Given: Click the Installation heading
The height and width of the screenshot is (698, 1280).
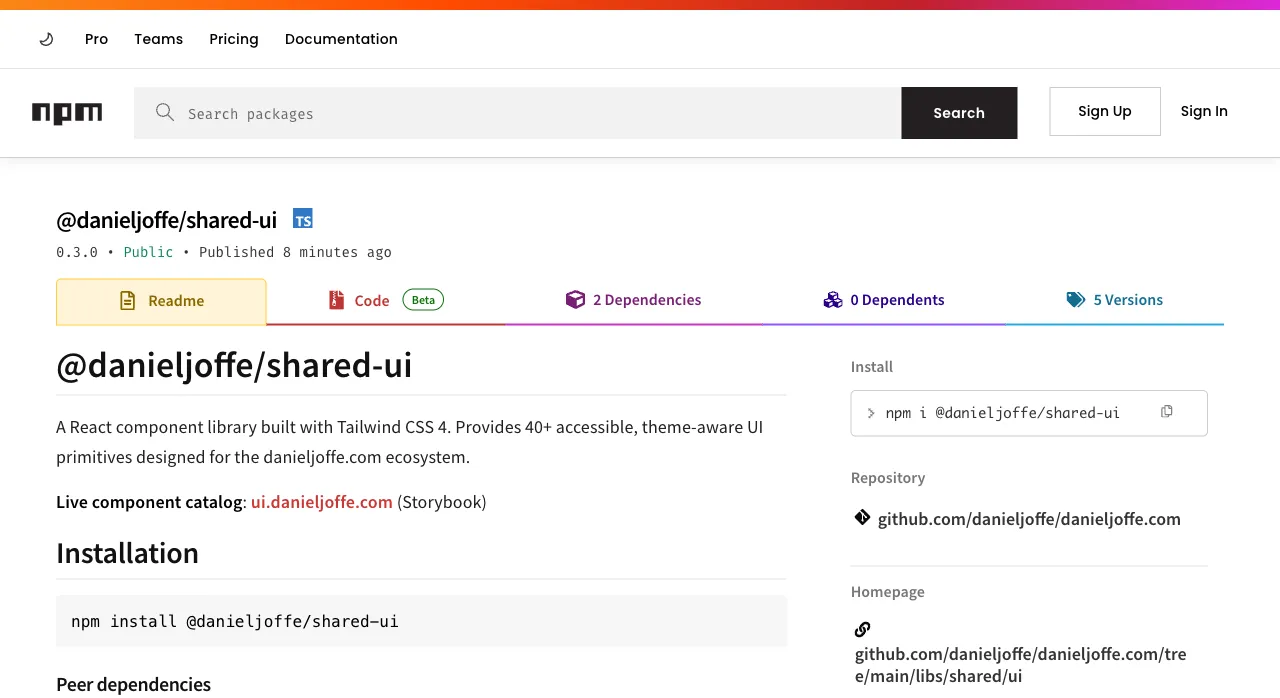Looking at the screenshot, I should [x=127, y=553].
